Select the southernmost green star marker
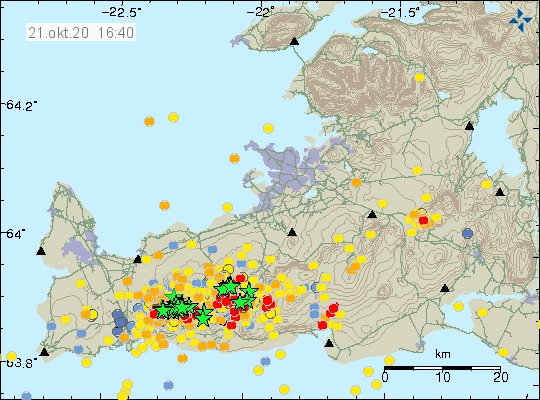Screen dimensions: 540x400 click(x=204, y=316)
